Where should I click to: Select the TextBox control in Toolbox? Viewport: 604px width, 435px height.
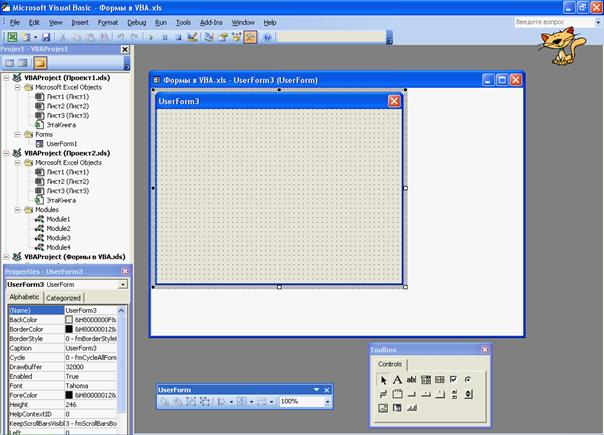411,380
